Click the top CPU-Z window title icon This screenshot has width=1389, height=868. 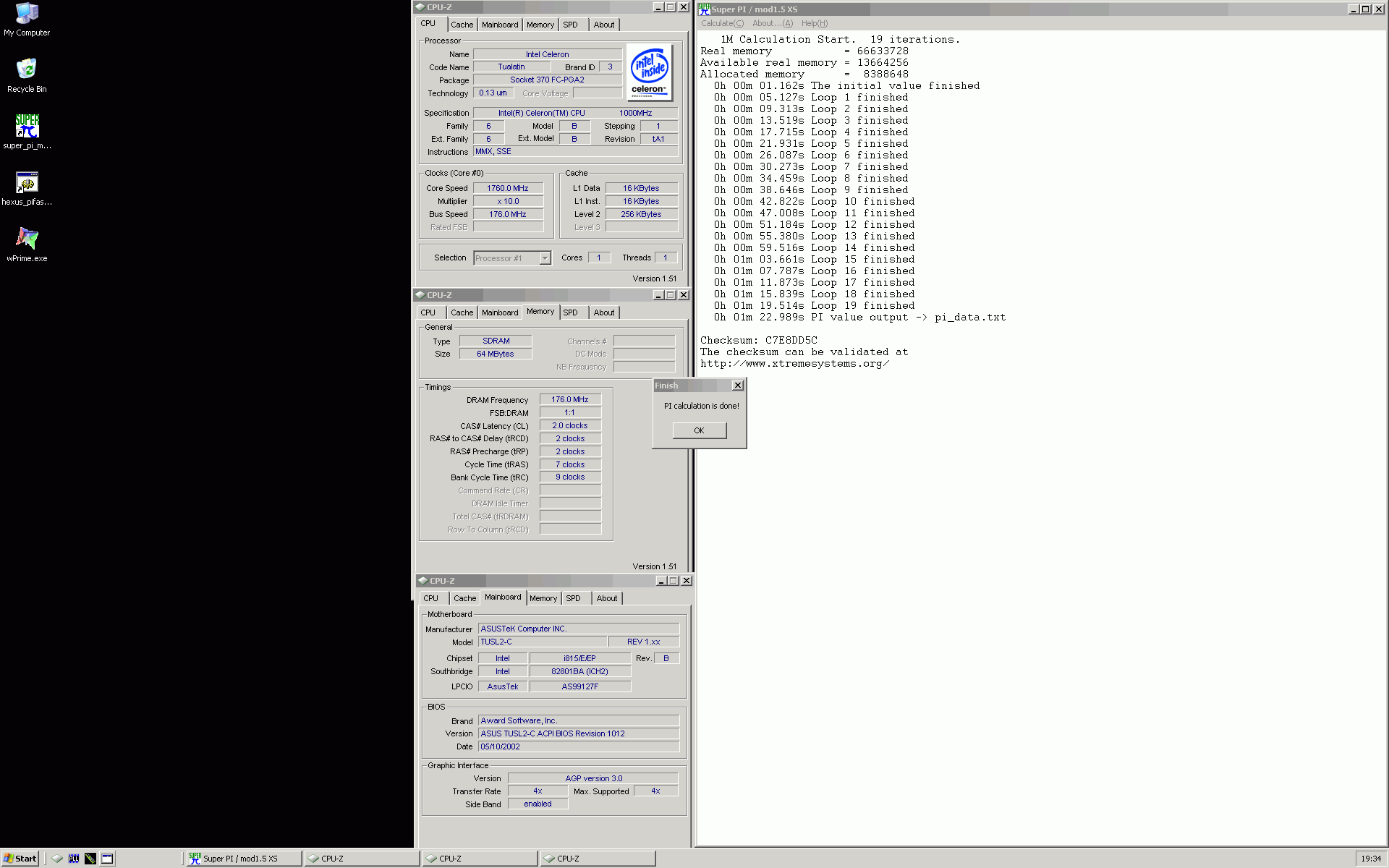click(420, 7)
